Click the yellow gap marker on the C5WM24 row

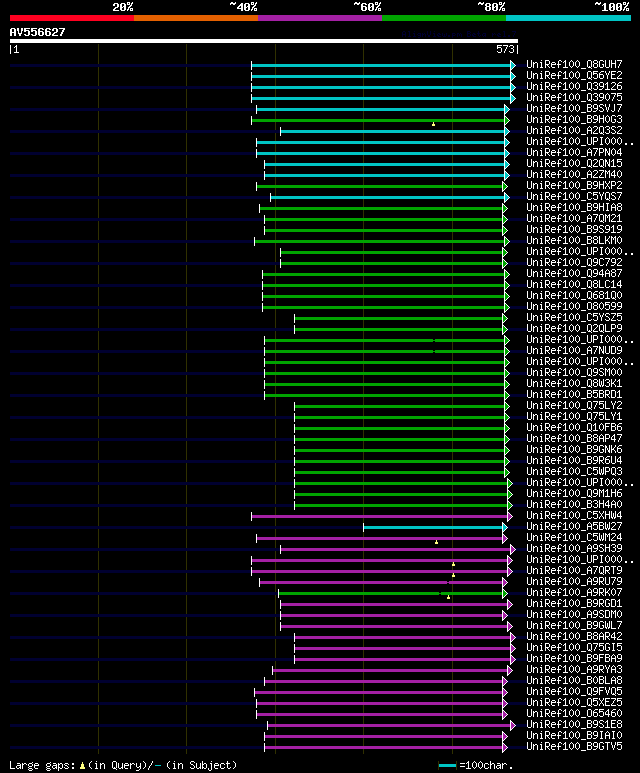436,542
